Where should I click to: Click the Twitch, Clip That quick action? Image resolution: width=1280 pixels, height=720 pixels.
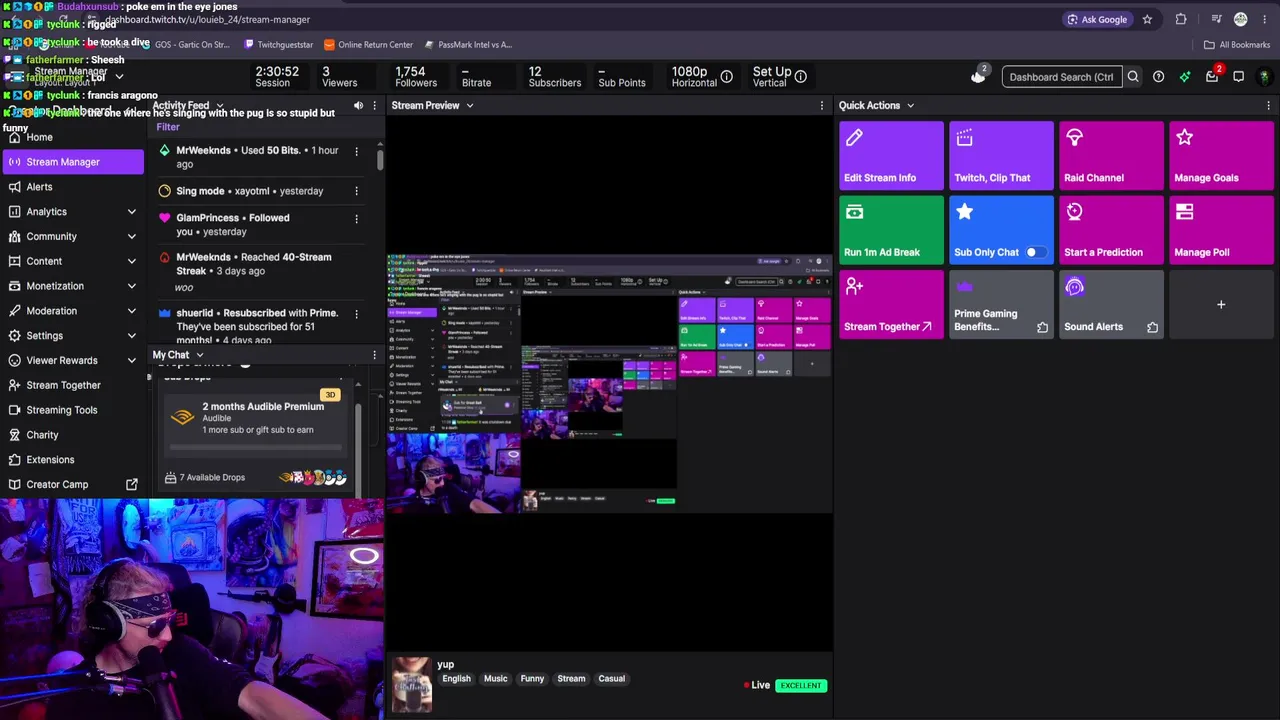1001,156
